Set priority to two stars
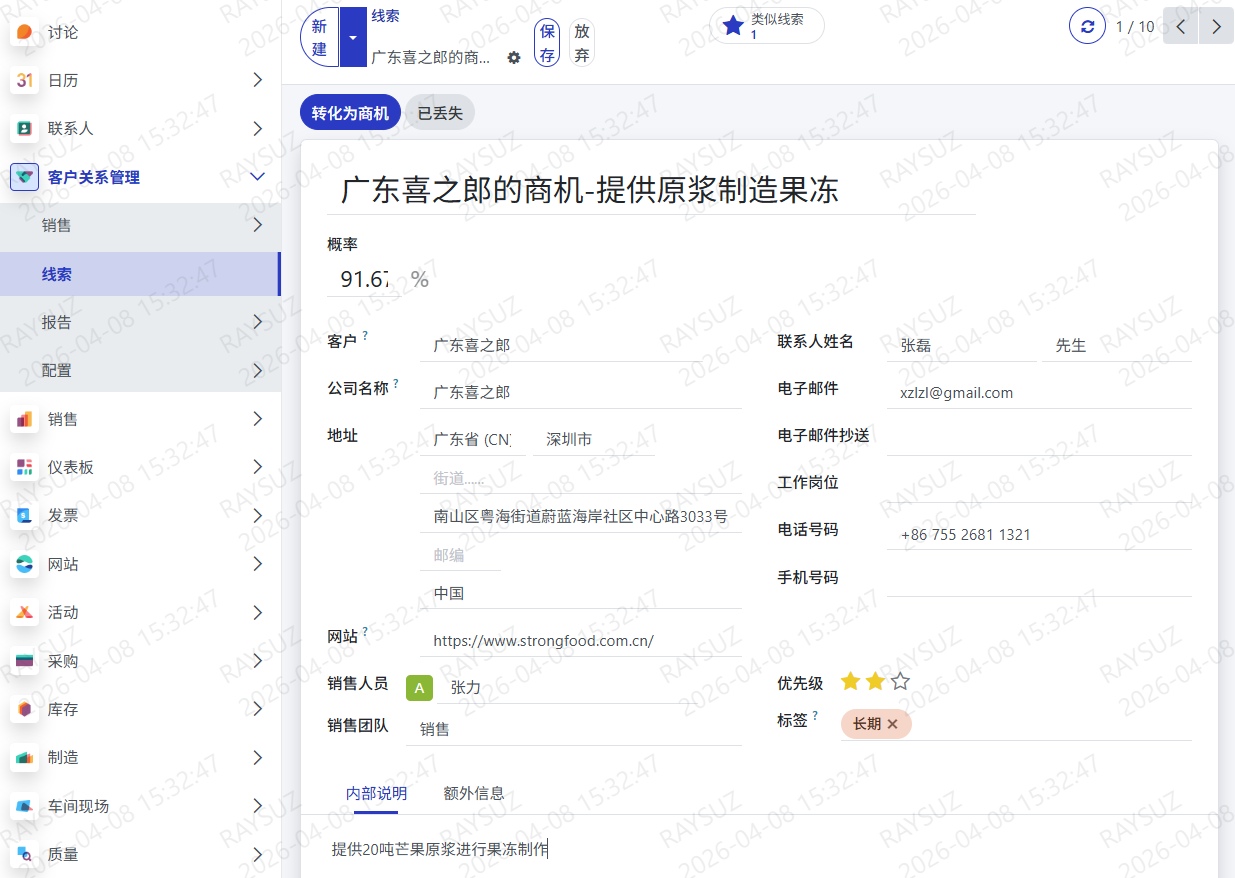This screenshot has width=1235, height=878. click(876, 682)
